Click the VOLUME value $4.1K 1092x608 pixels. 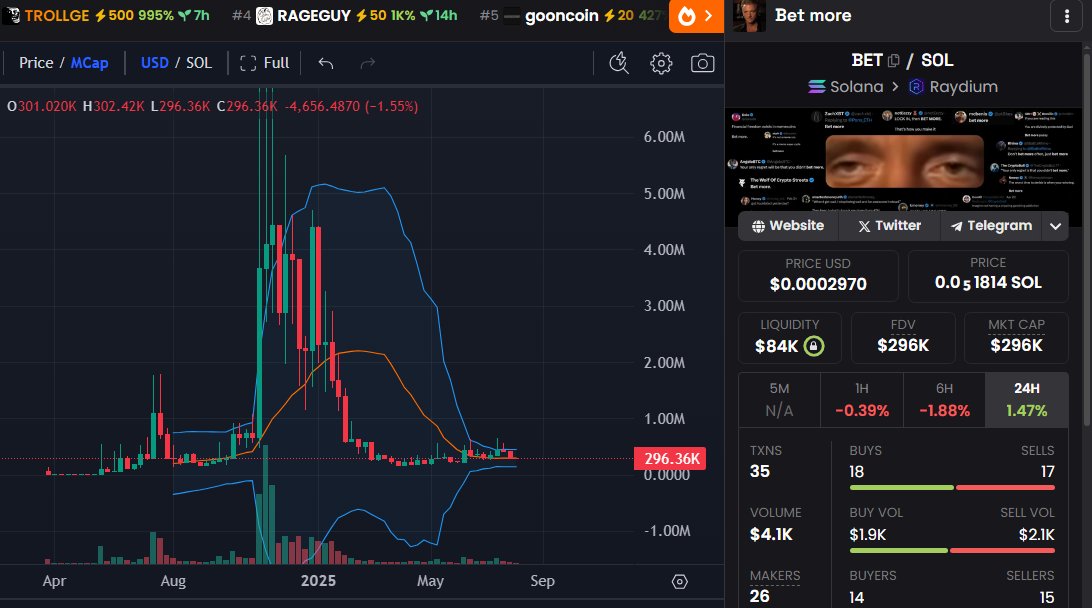click(771, 534)
